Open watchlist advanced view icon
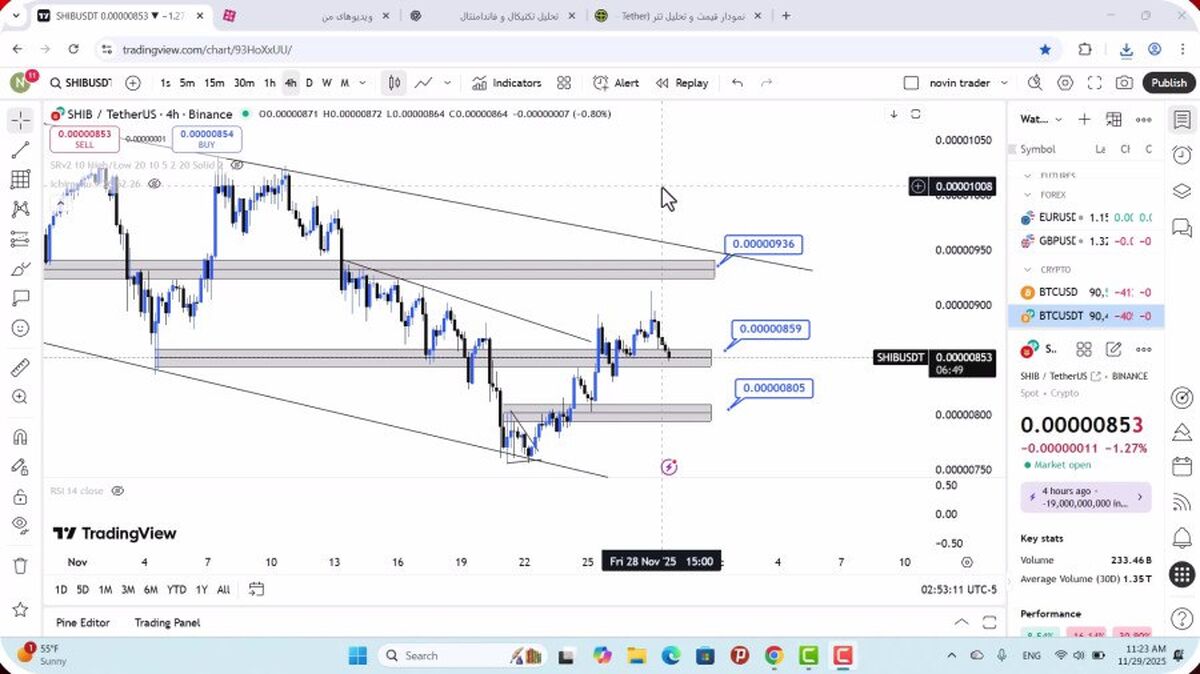Screen dimensions: 1200x674 pyautogui.click(x=1114, y=119)
